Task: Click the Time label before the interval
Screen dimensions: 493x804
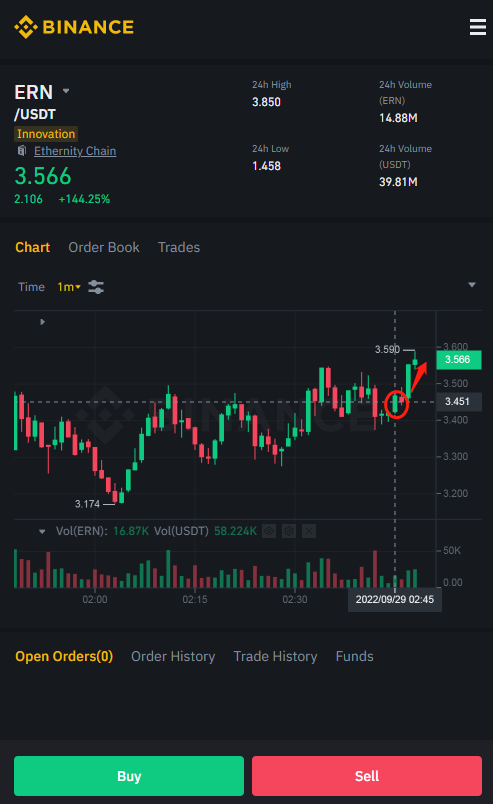Action: [31, 287]
